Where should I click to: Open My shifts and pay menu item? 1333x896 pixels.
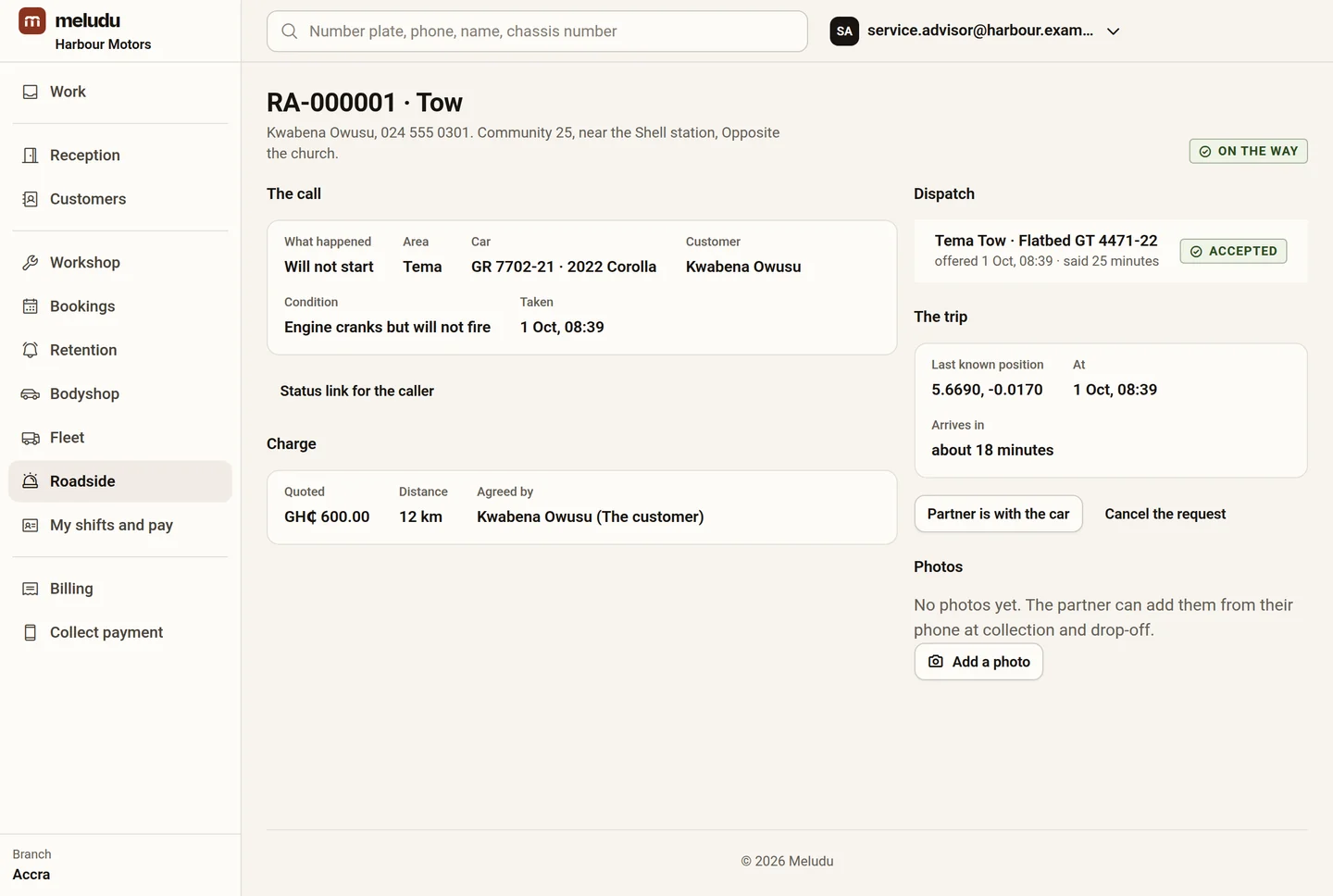pyautogui.click(x=120, y=525)
